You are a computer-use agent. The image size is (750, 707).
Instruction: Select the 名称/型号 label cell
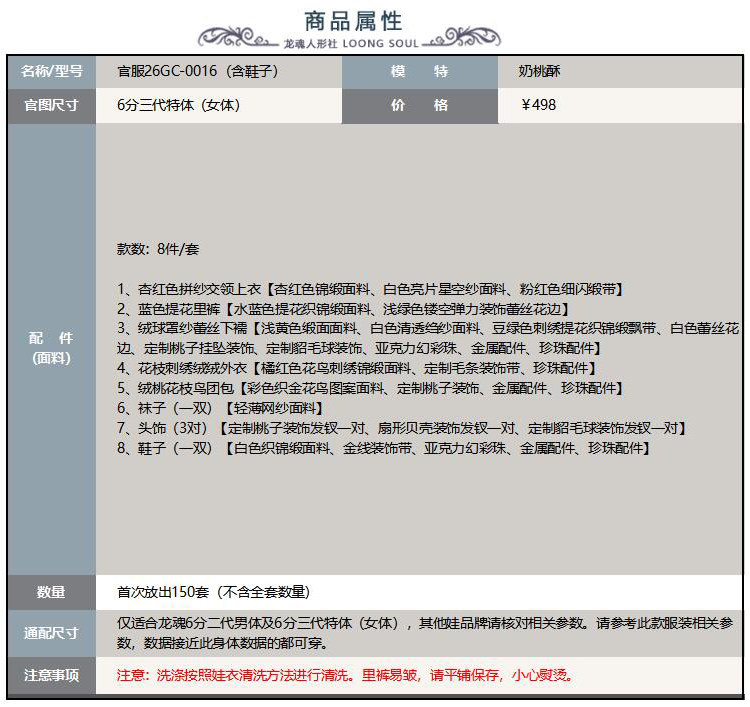click(x=52, y=71)
